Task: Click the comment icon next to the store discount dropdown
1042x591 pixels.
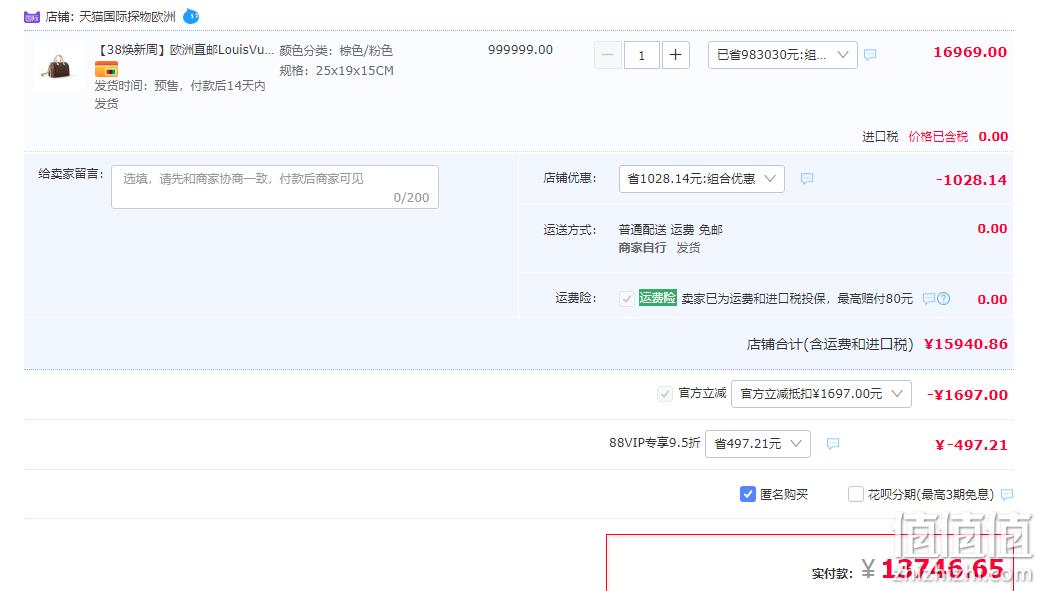Action: (807, 178)
